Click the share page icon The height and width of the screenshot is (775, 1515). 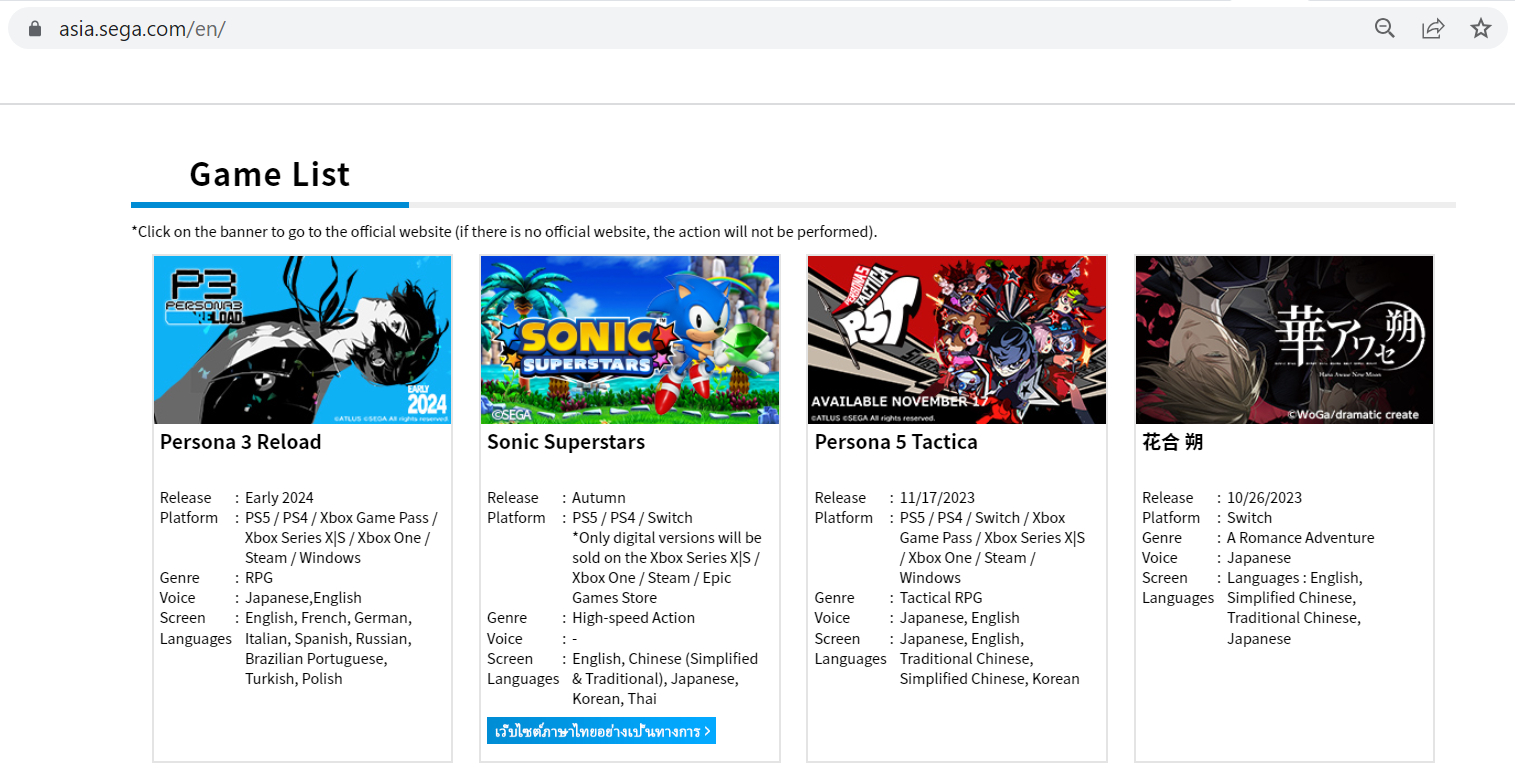click(x=1433, y=28)
